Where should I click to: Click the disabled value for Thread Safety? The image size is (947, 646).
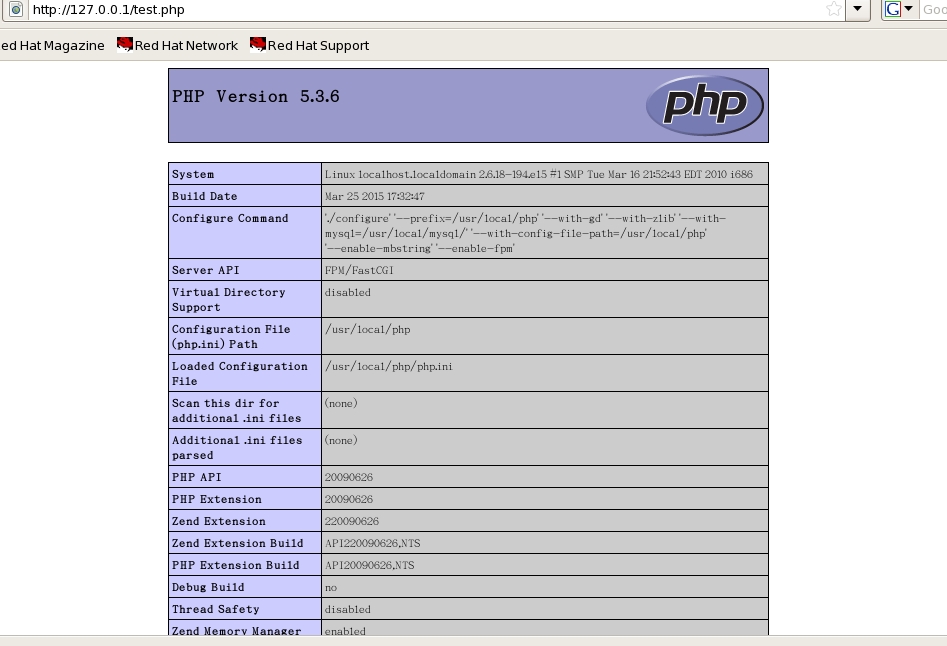pos(347,610)
